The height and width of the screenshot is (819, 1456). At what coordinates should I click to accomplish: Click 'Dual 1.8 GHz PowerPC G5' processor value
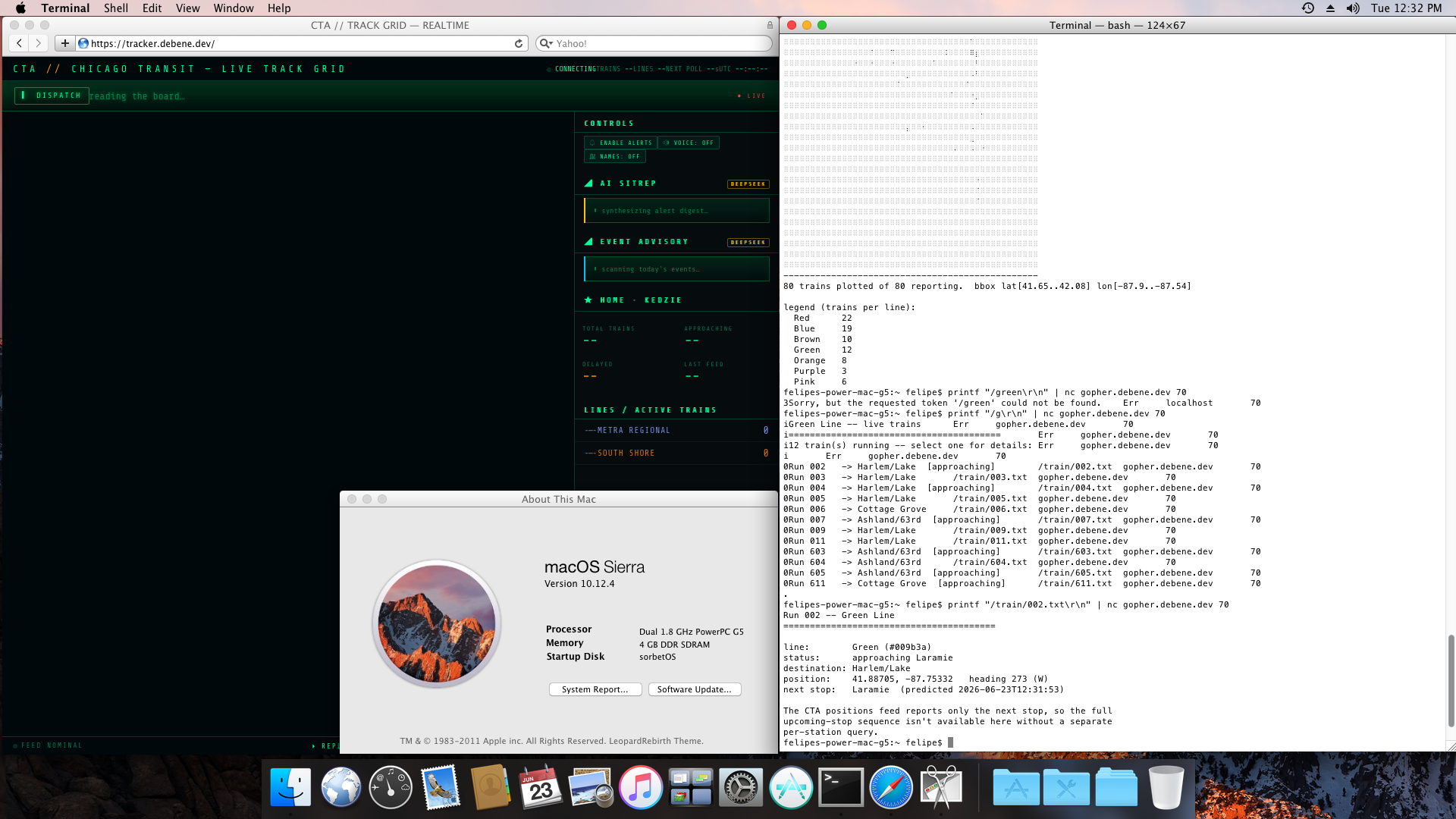pos(692,632)
